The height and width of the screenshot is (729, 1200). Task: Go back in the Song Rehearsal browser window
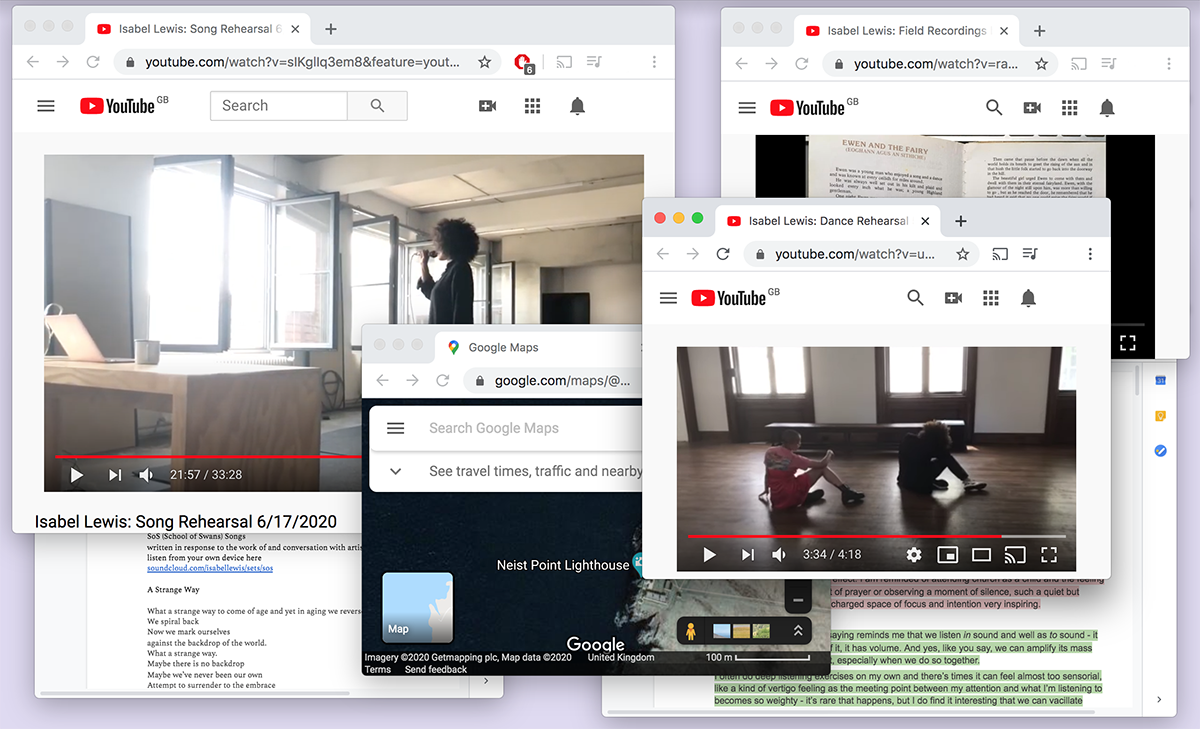(x=33, y=62)
